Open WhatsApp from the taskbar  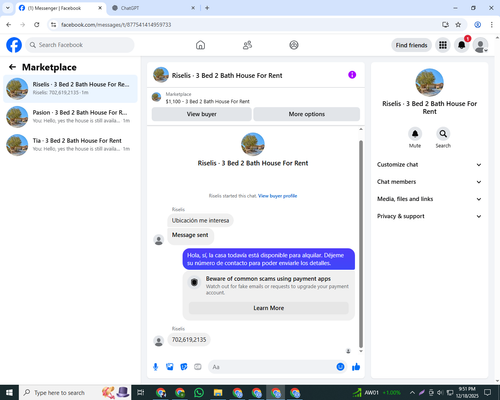(x=199, y=393)
